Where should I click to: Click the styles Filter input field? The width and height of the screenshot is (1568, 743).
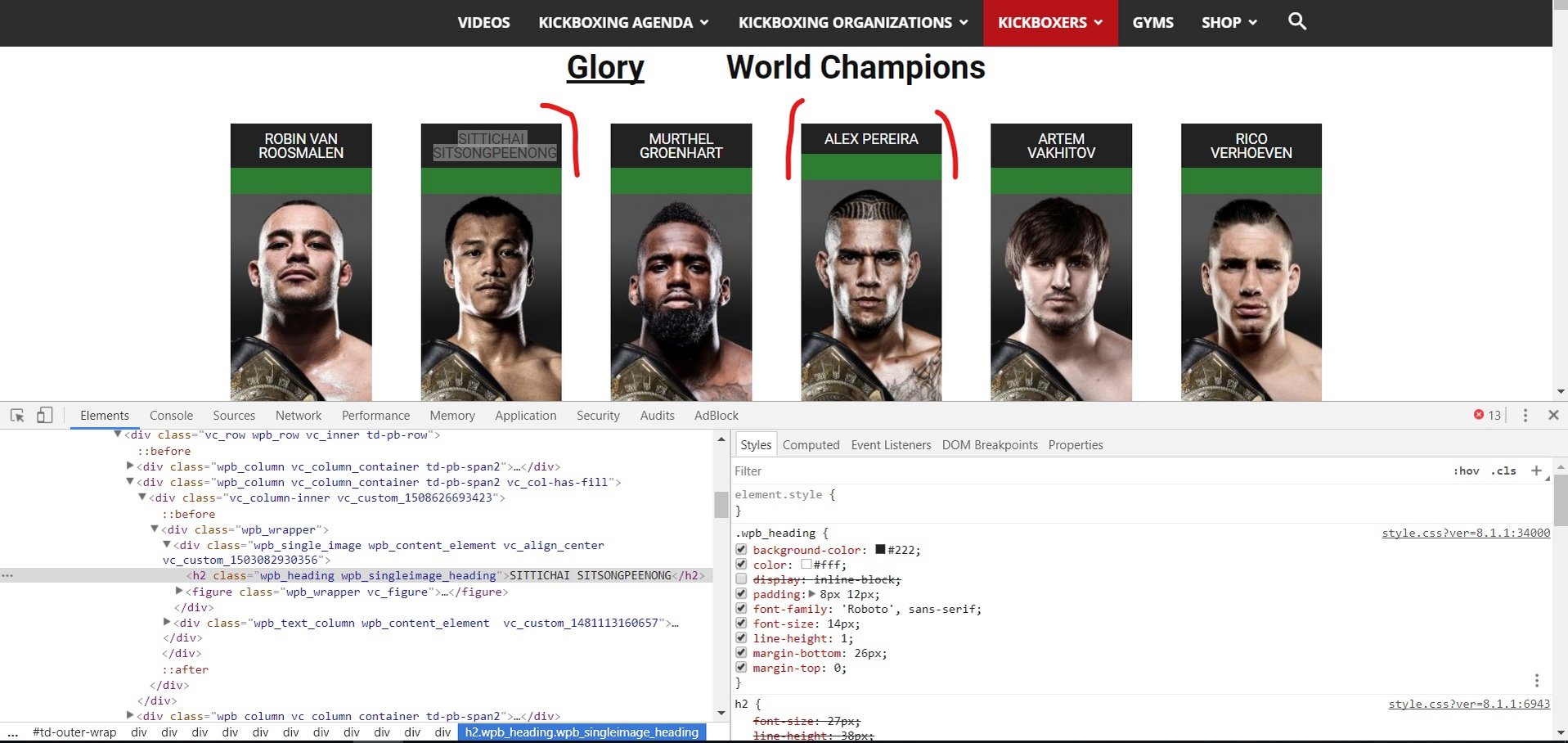pos(1088,471)
